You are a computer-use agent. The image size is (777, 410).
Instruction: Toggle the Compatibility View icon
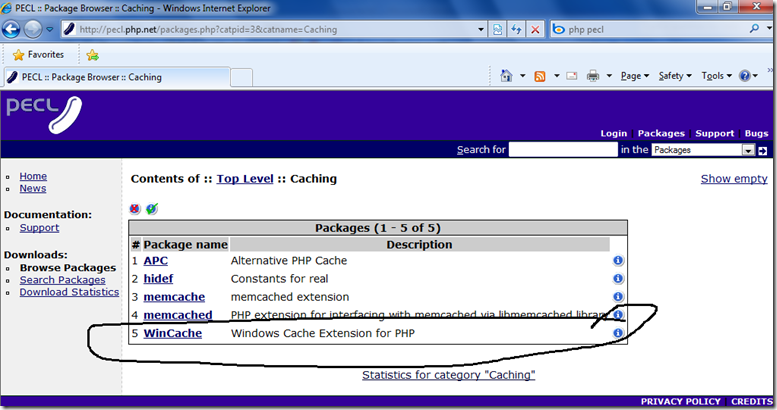(498, 29)
